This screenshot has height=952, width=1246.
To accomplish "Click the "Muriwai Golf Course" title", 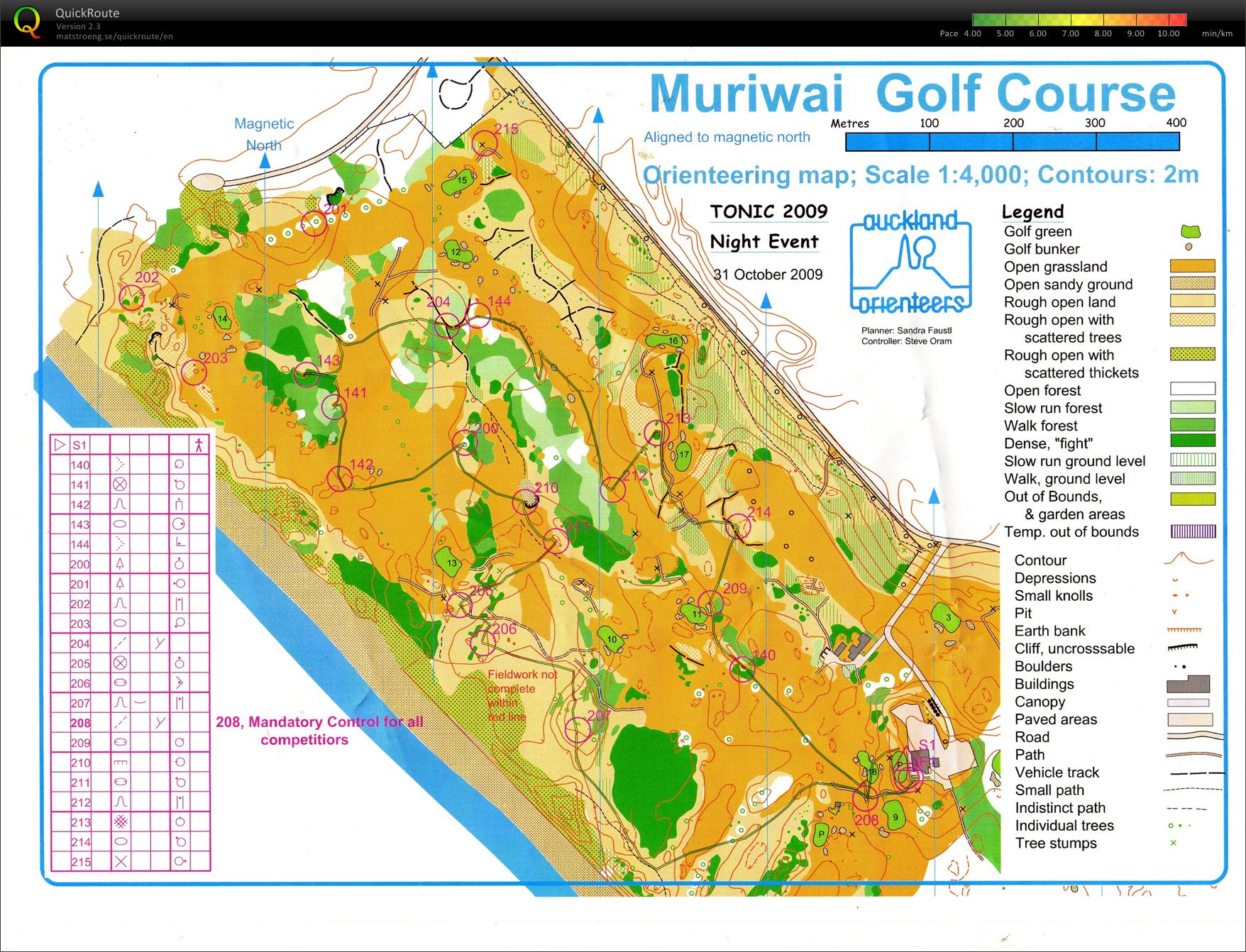I will [x=913, y=94].
